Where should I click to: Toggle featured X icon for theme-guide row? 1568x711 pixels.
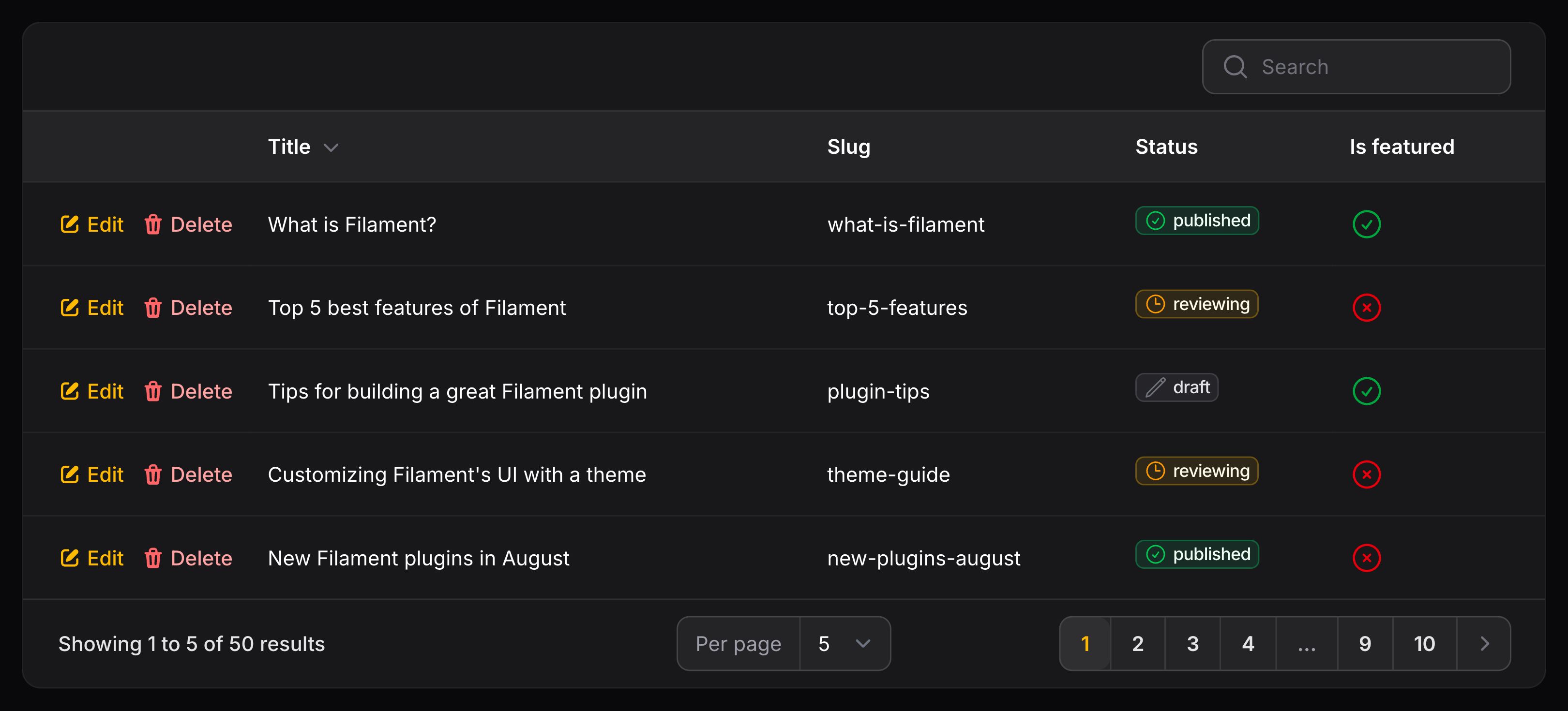pyautogui.click(x=1366, y=474)
